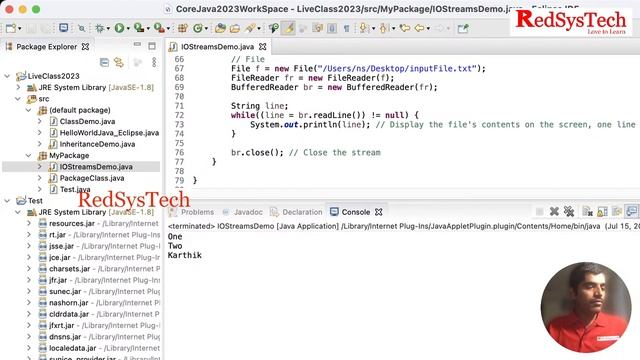Close the IOStreamsDemo.java editor tab
This screenshot has height=360, width=640.
point(263,47)
